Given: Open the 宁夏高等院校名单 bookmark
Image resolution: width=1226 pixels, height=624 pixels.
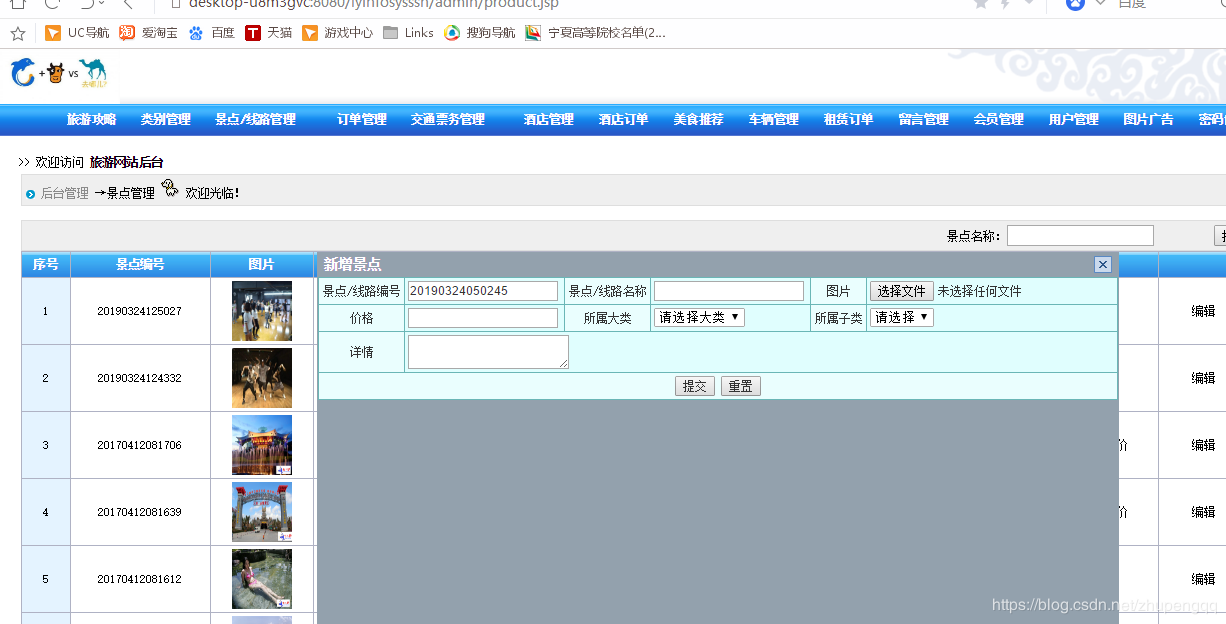Looking at the screenshot, I should [595, 33].
